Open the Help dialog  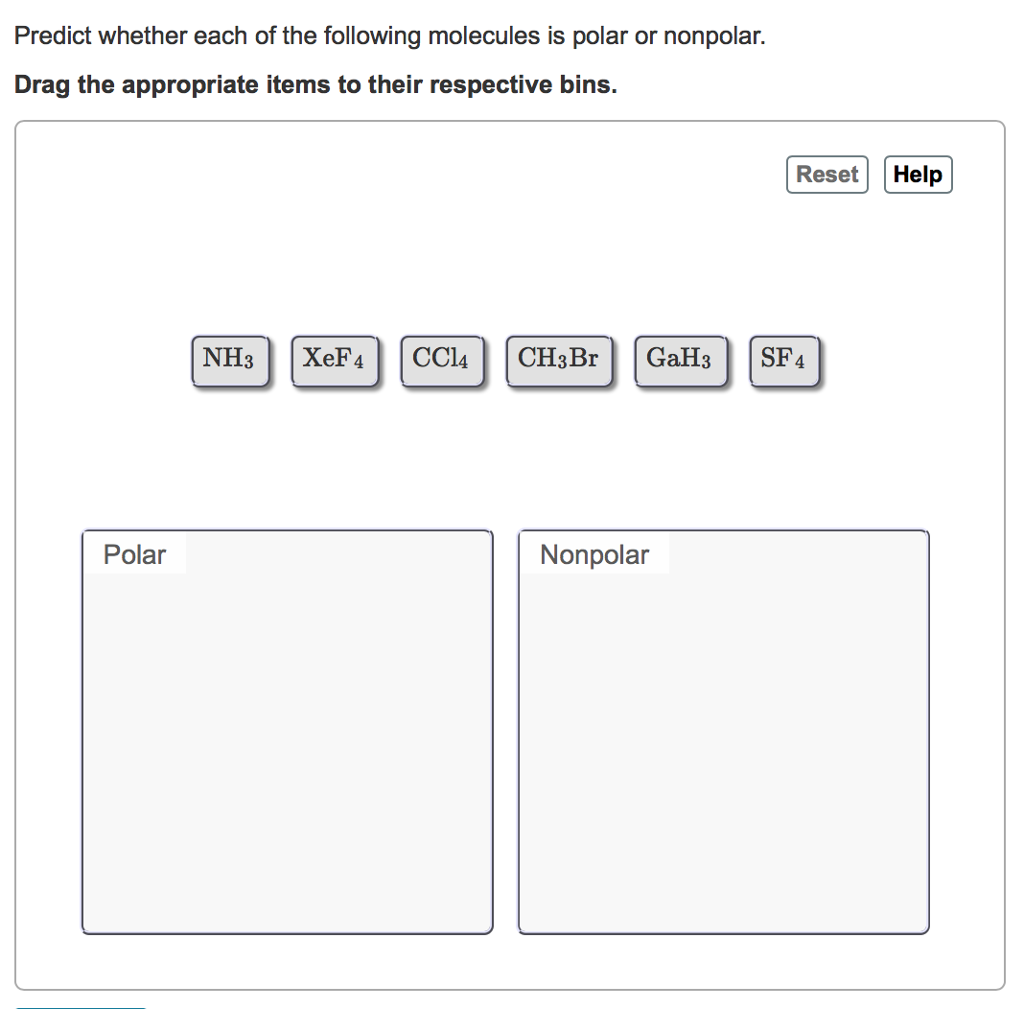(x=917, y=174)
